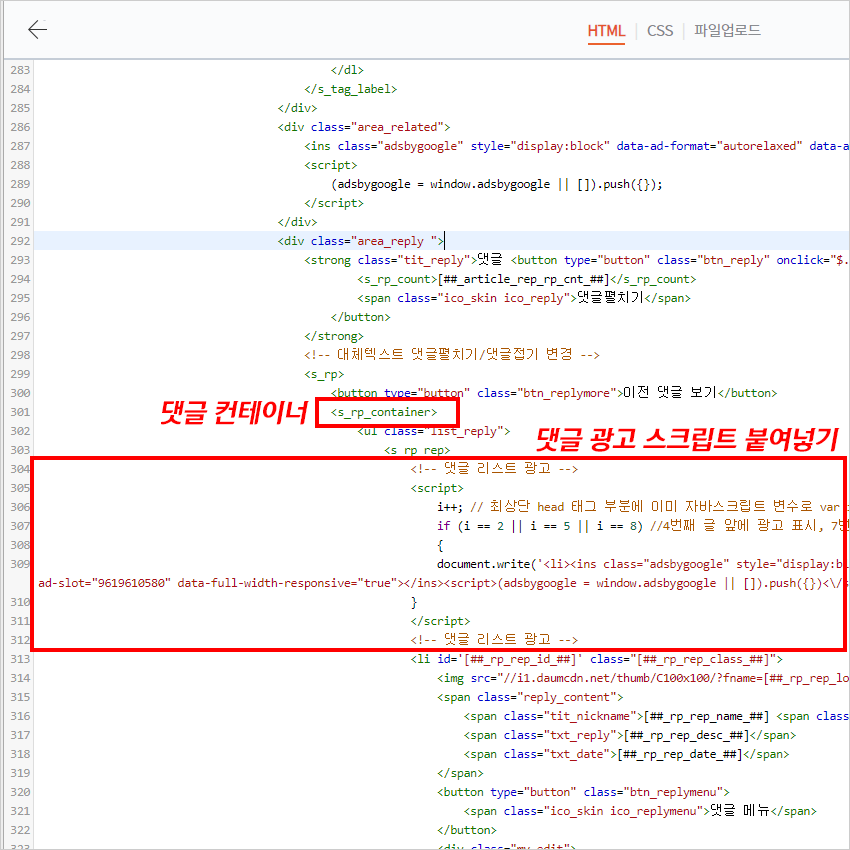Open the CSS tab
850x850 pixels.
click(660, 31)
